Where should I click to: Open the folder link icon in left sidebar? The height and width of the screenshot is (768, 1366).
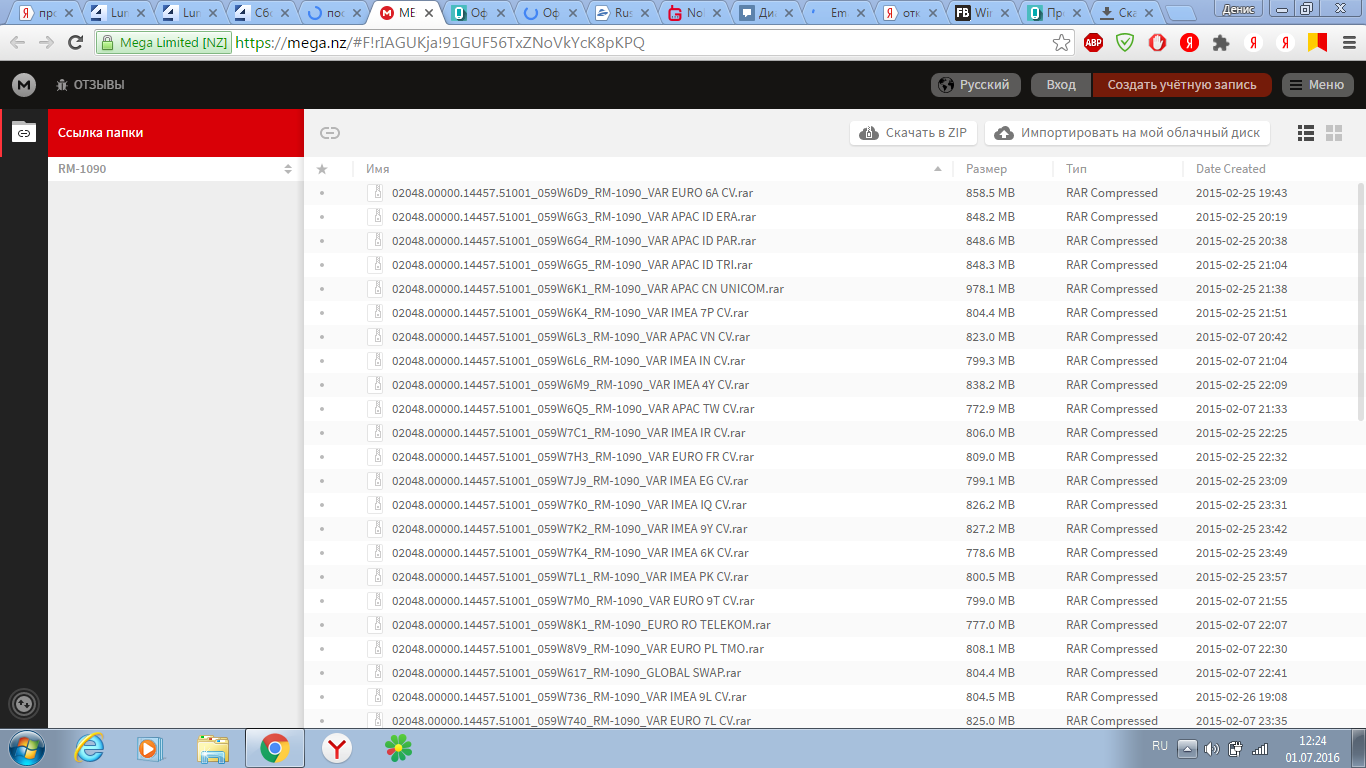pos(24,132)
